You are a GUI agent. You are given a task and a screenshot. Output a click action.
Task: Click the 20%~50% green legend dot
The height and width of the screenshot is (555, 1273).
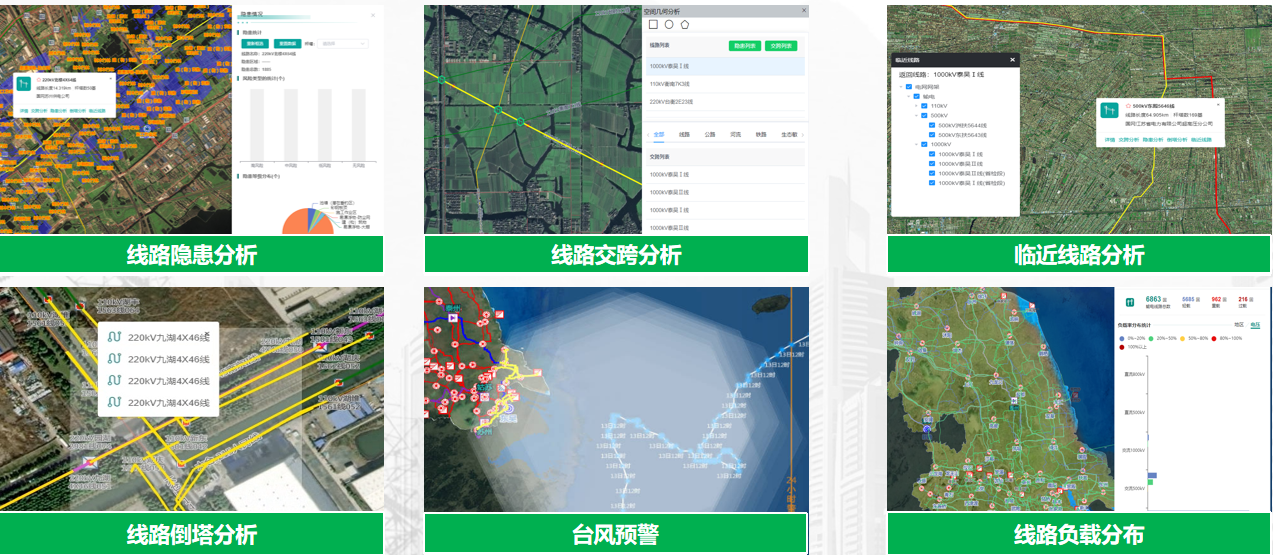tap(1151, 338)
